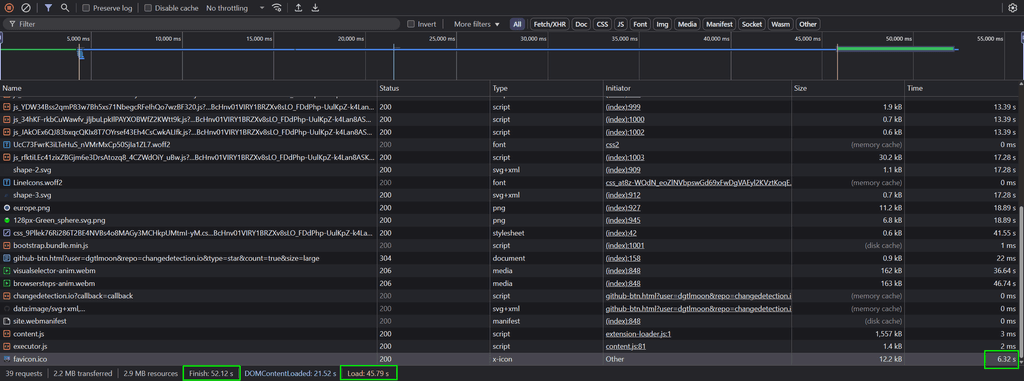
Task: Open initiator link extension-loader.js:1
Action: 639,333
